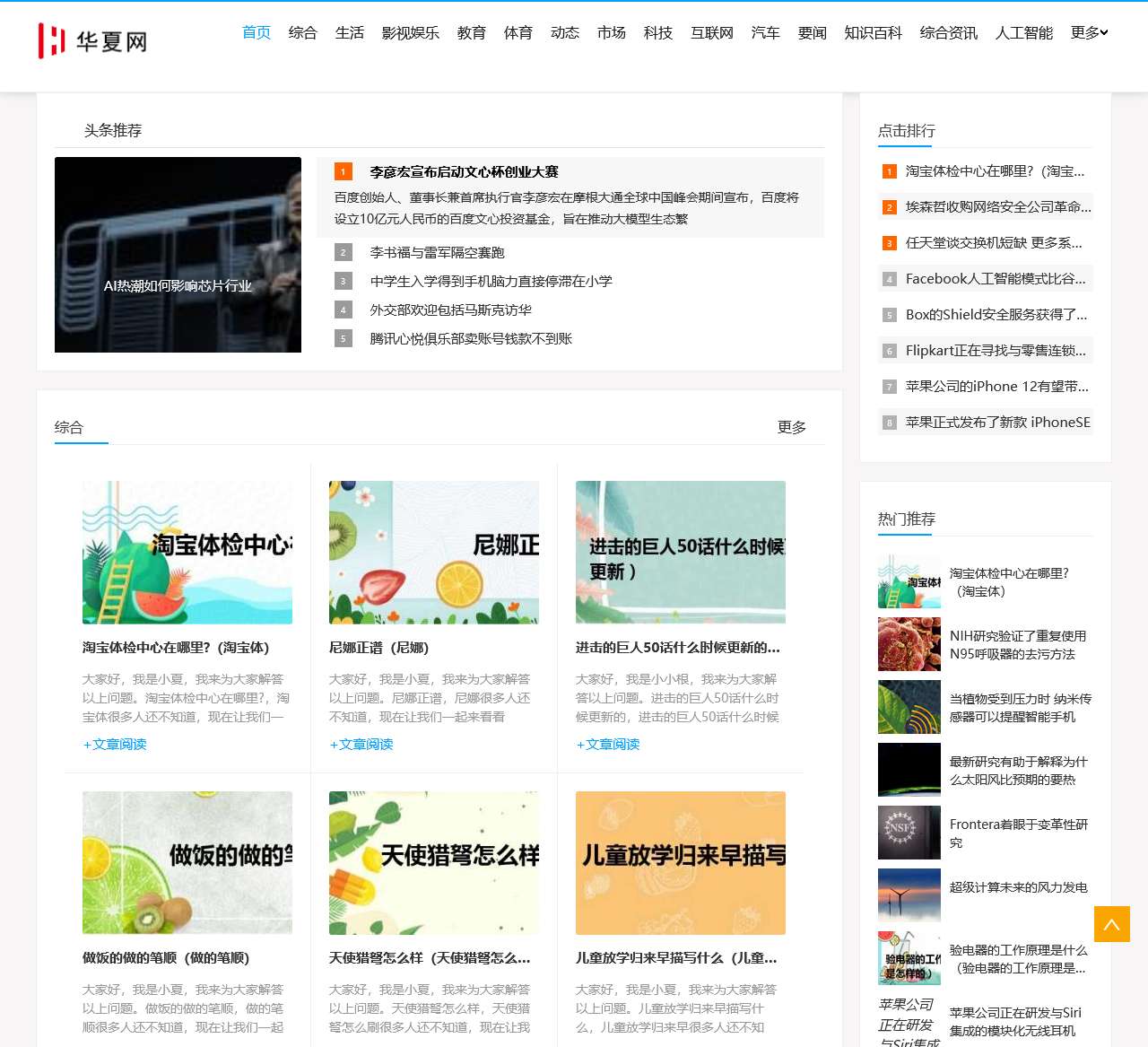Click the 淘宝体检中心 article thumbnail
This screenshot has width=1148, height=1047.
pos(187,552)
